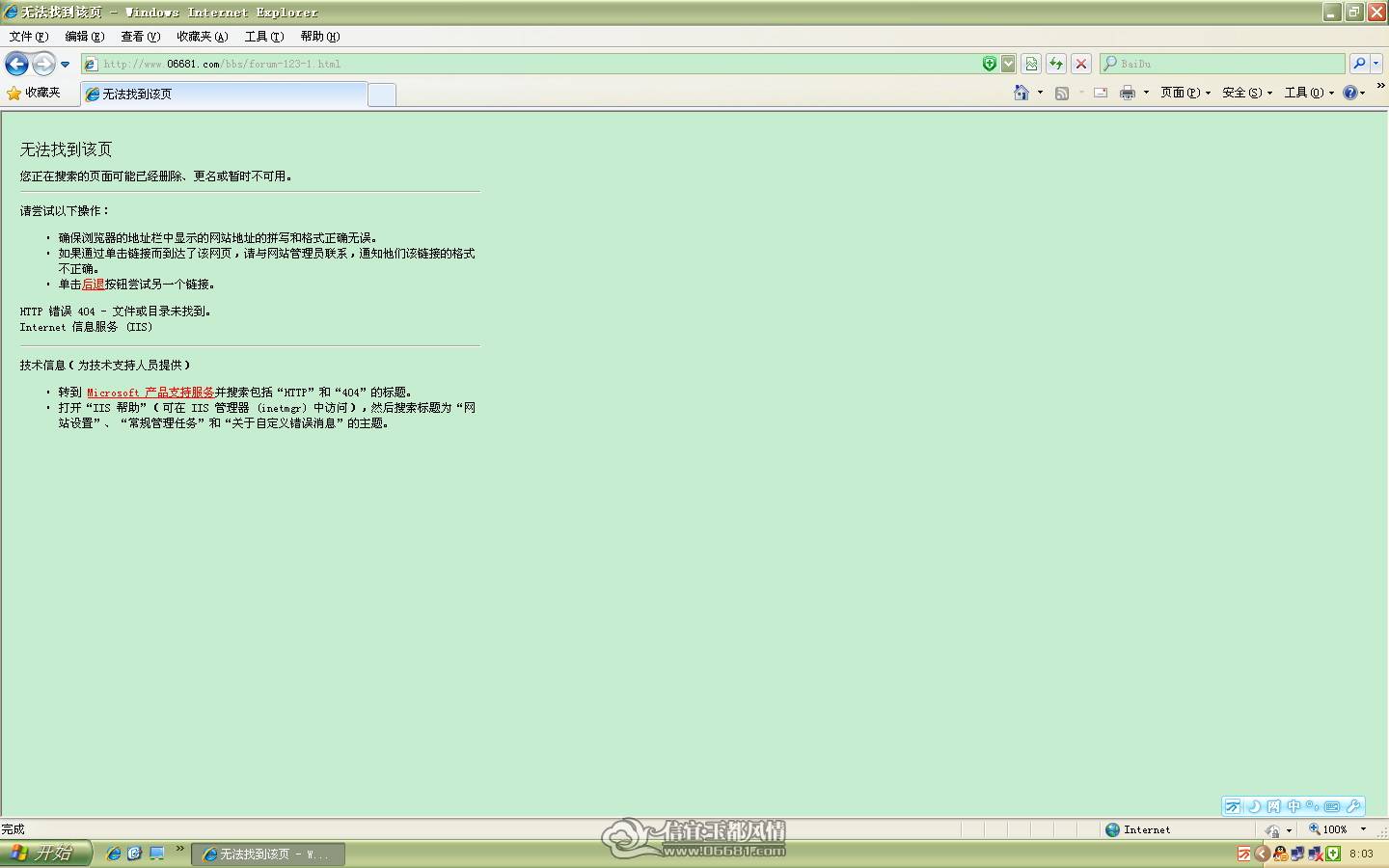Open the 收藏夹(A) Favorites menu

[202, 37]
